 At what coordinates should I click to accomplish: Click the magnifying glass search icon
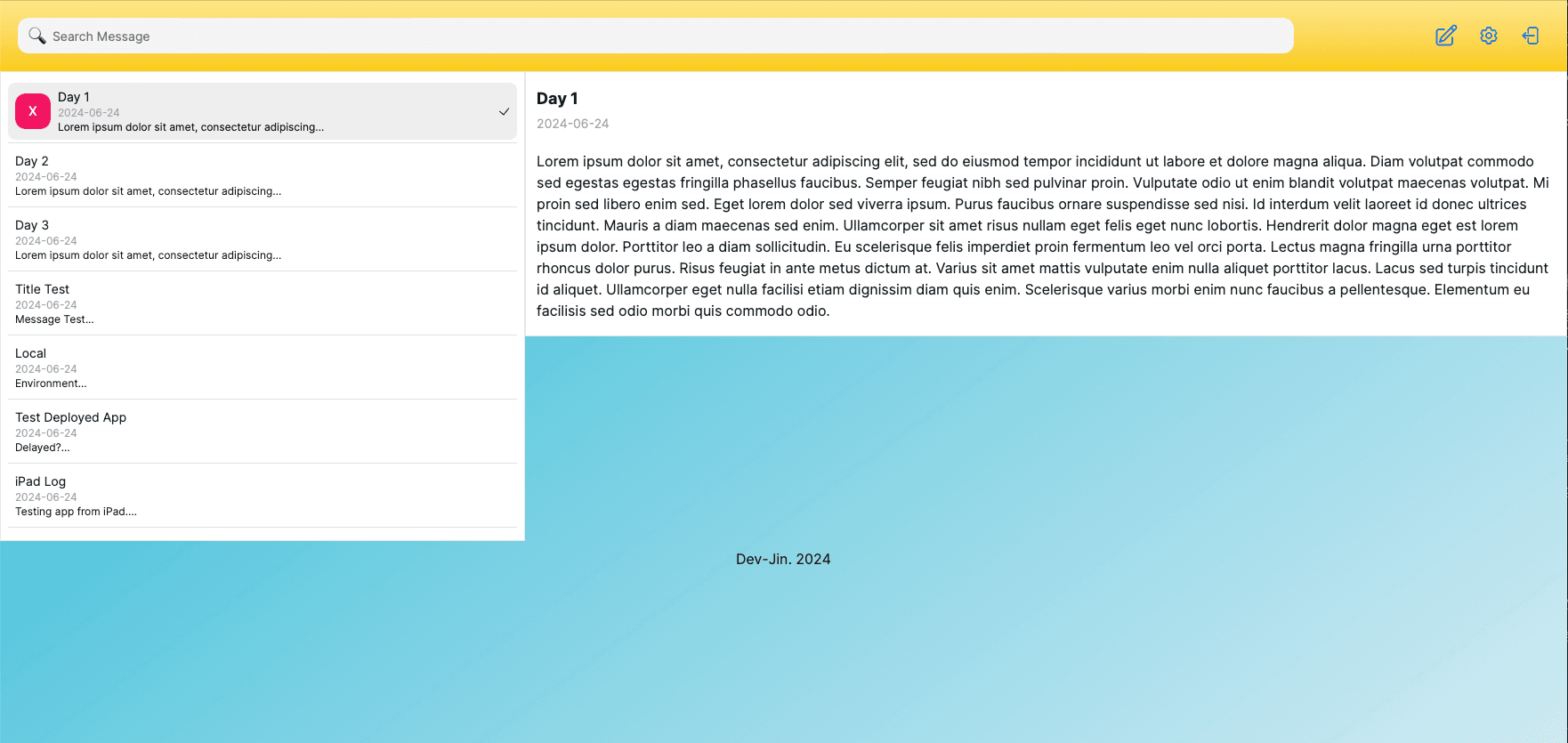[36, 36]
